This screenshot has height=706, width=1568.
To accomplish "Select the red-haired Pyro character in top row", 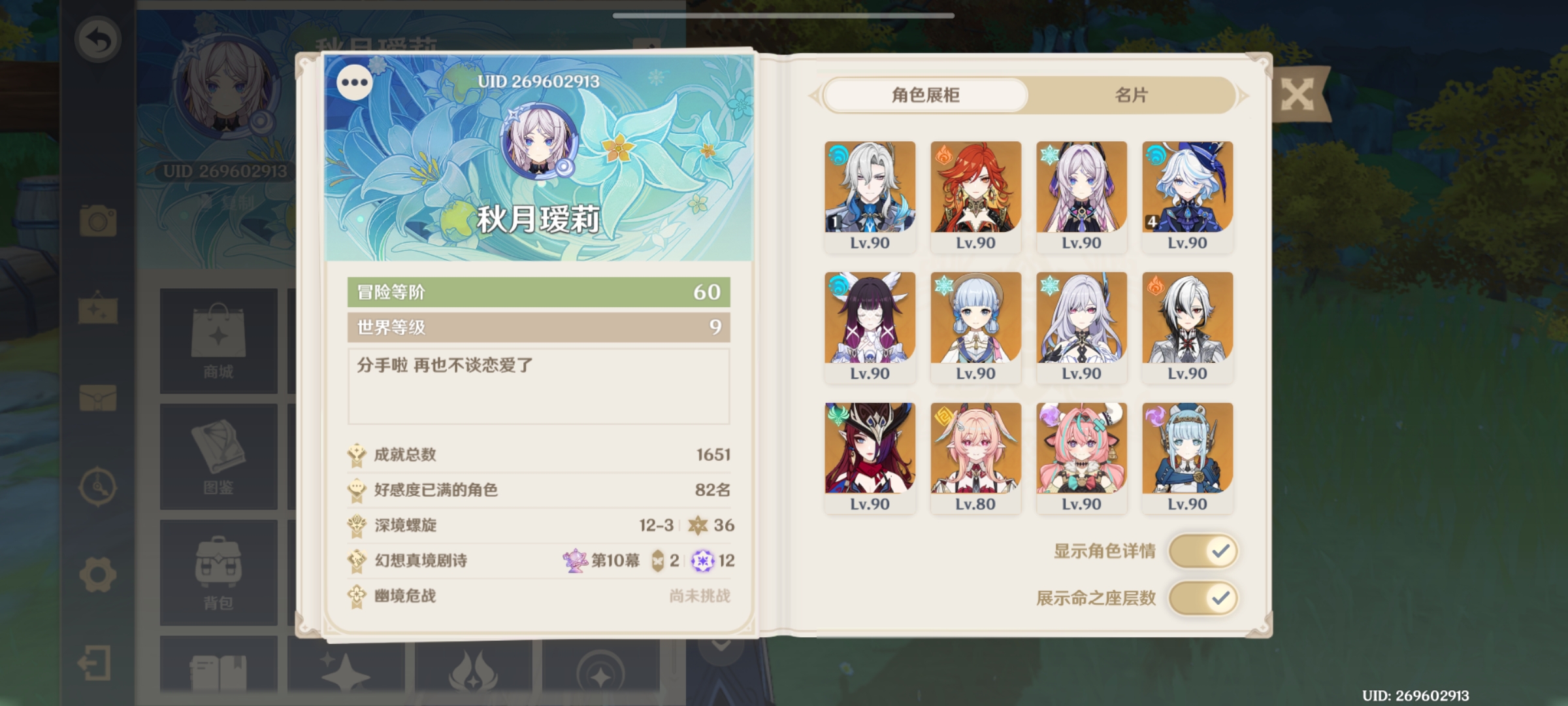I will [976, 196].
